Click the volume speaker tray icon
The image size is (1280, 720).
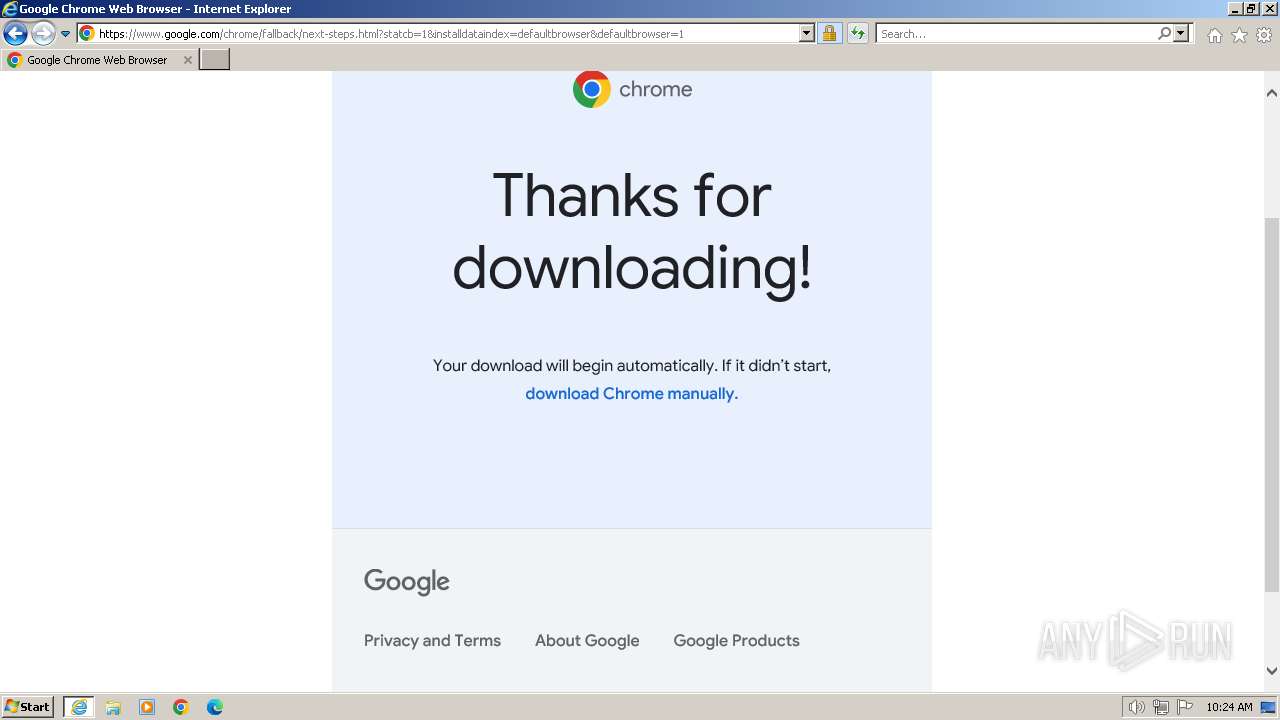point(1136,707)
